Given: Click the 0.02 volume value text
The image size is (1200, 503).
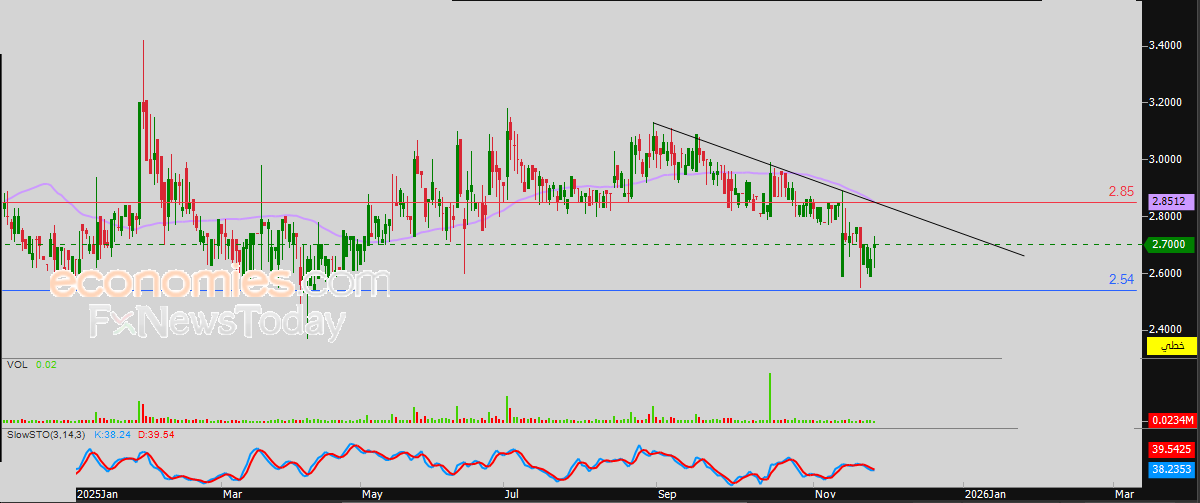Looking at the screenshot, I should 44,365.
